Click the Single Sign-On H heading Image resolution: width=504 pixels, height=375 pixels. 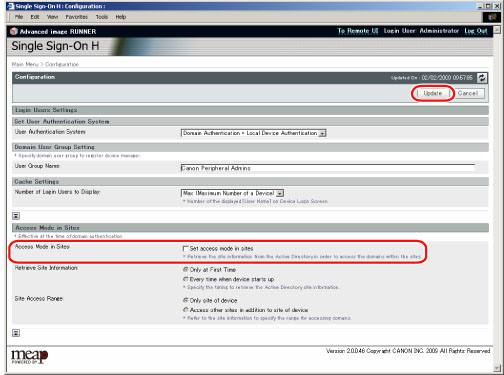pyautogui.click(x=55, y=46)
